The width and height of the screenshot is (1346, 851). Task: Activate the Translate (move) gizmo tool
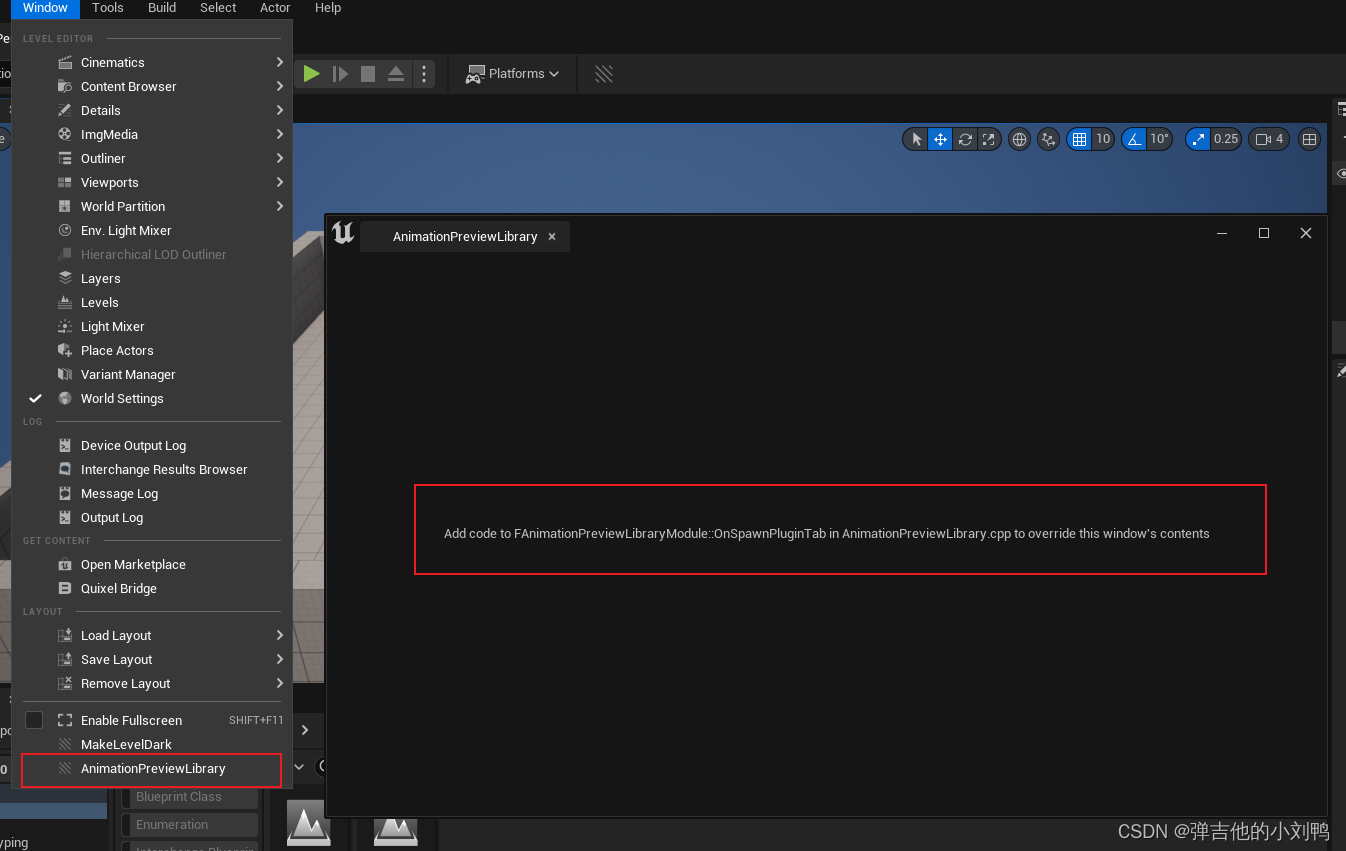coord(940,139)
